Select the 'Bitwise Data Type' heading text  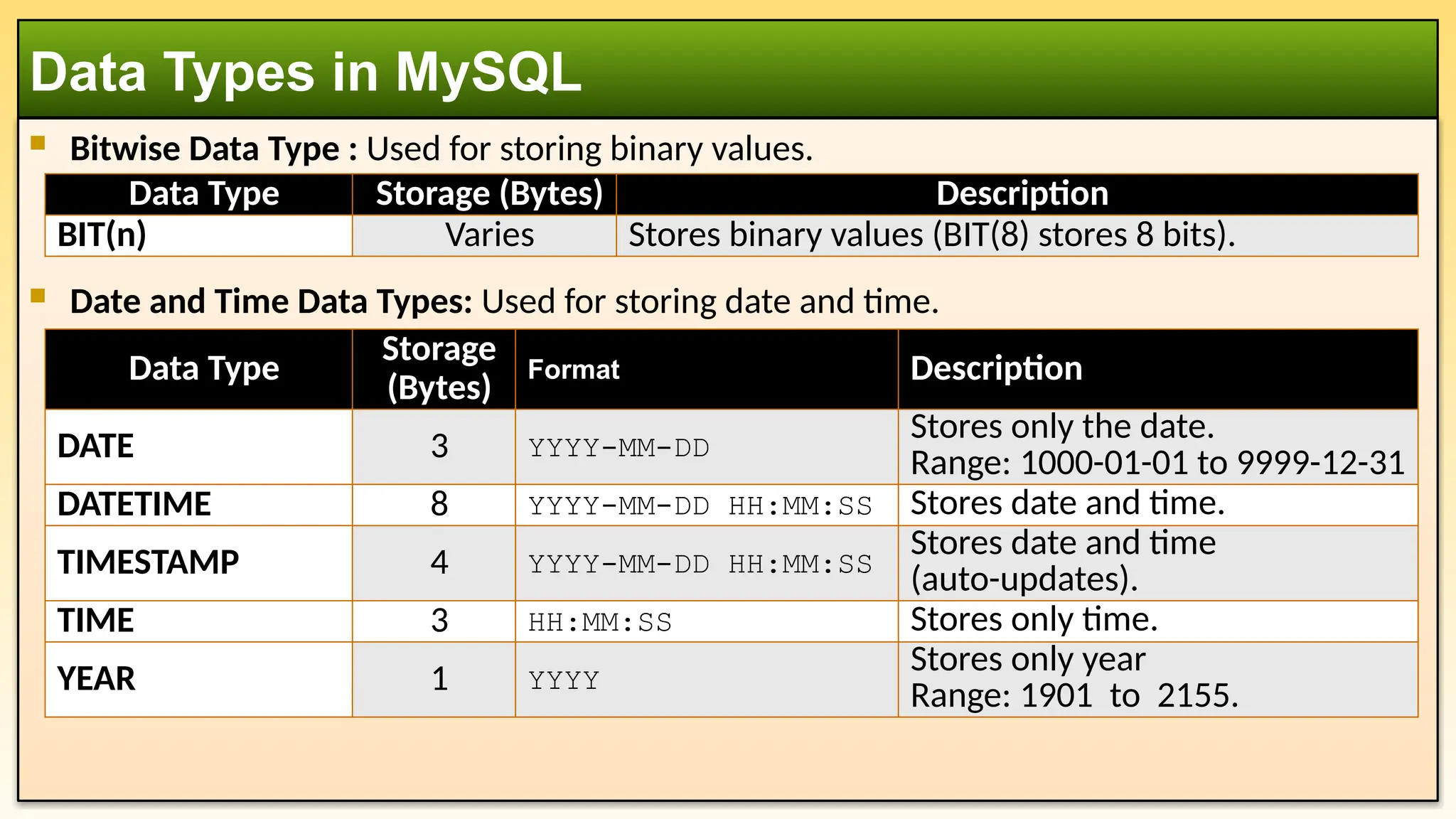tap(205, 149)
